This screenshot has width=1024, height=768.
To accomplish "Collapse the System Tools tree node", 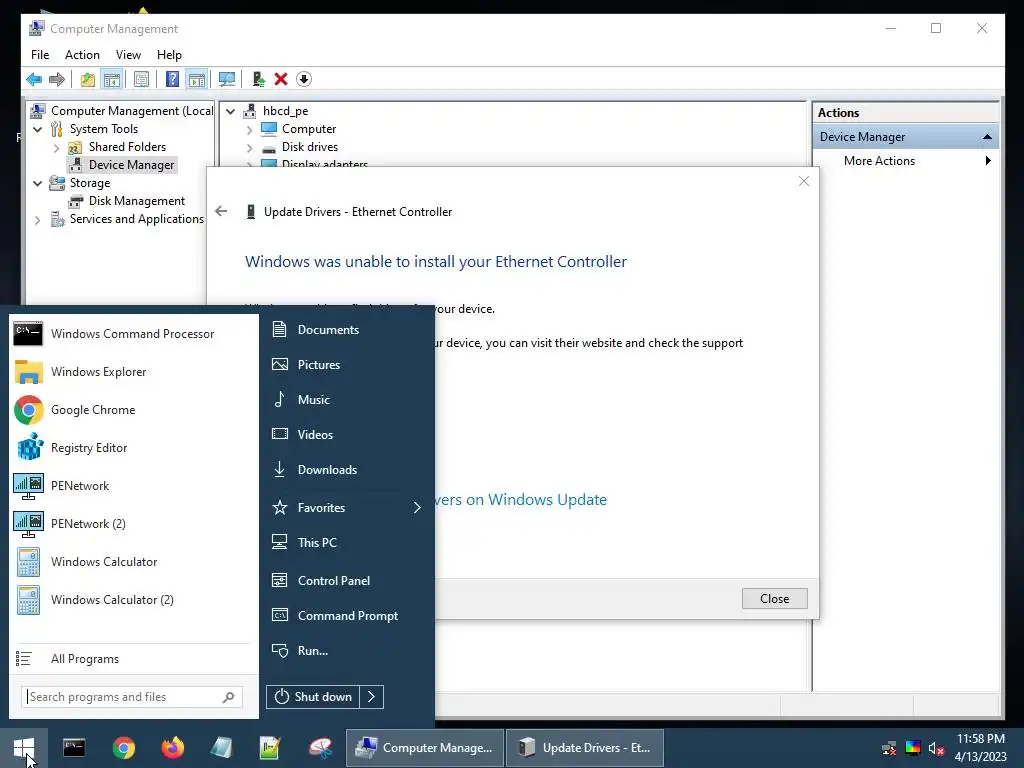I will pyautogui.click(x=38, y=129).
